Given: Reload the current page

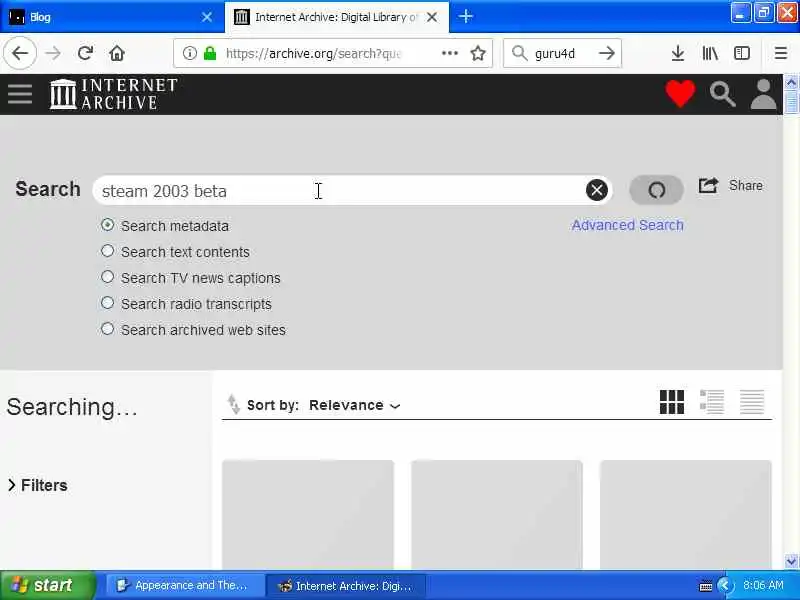Looking at the screenshot, I should 85,53.
